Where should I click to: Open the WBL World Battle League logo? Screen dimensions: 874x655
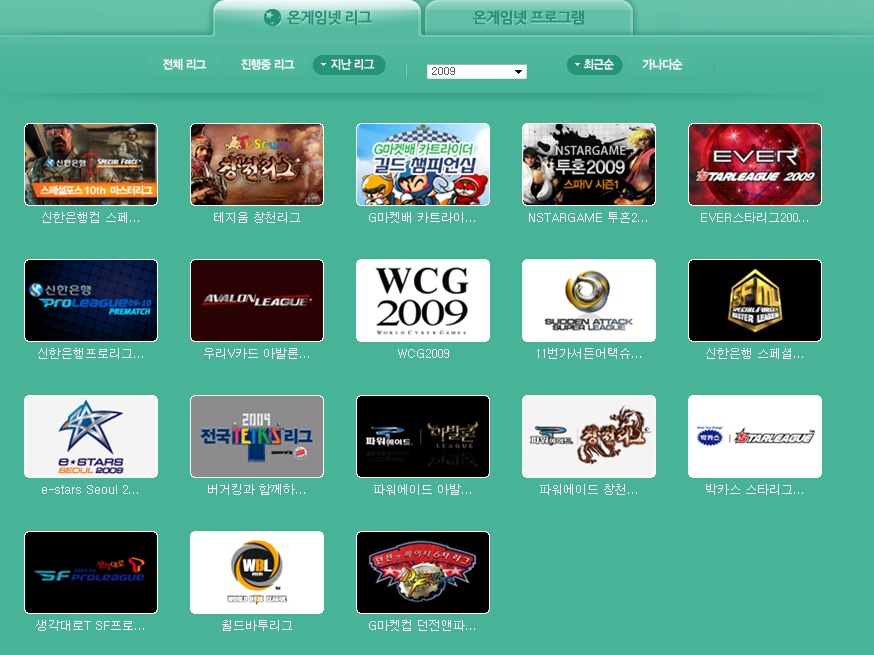point(257,572)
